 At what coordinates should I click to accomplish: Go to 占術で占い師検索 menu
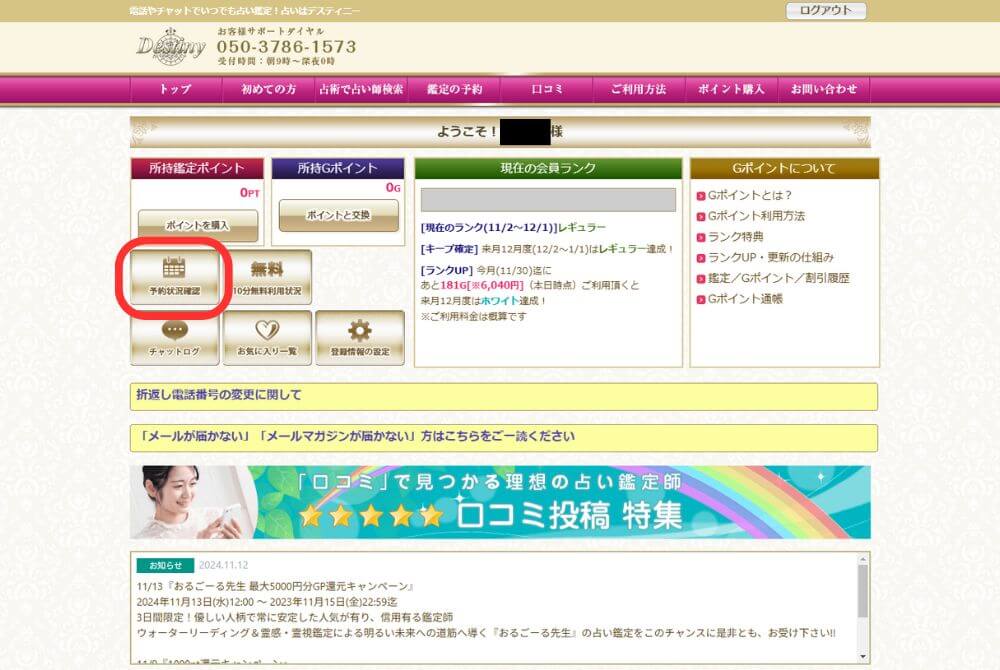pos(361,89)
